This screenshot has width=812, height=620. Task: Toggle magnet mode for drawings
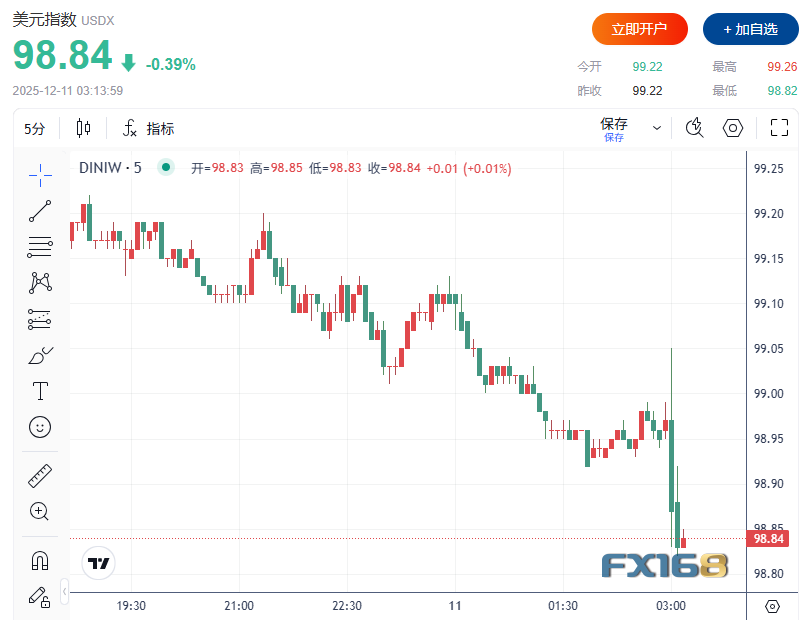(40, 560)
